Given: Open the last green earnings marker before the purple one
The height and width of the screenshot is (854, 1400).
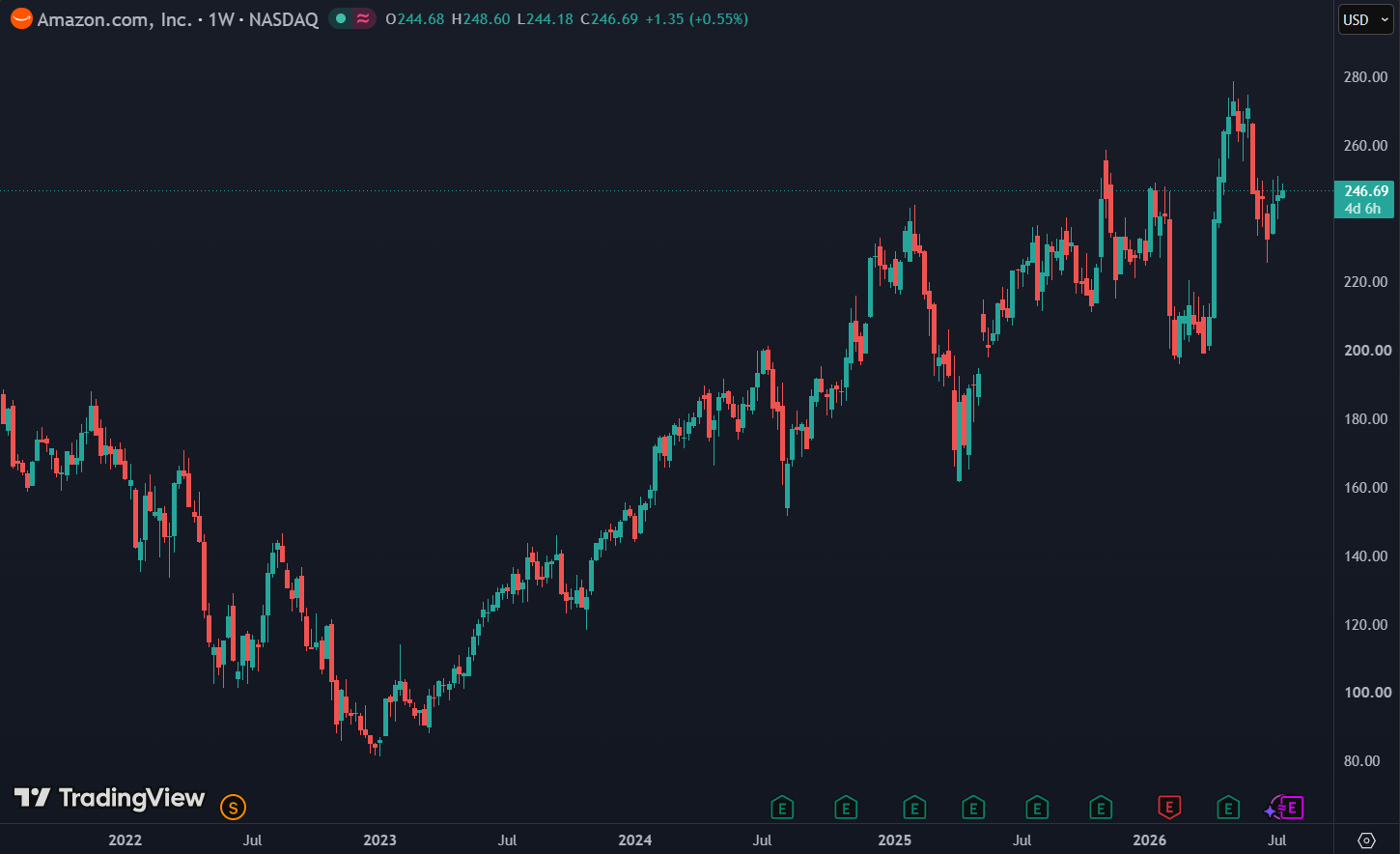Looking at the screenshot, I should (1228, 807).
